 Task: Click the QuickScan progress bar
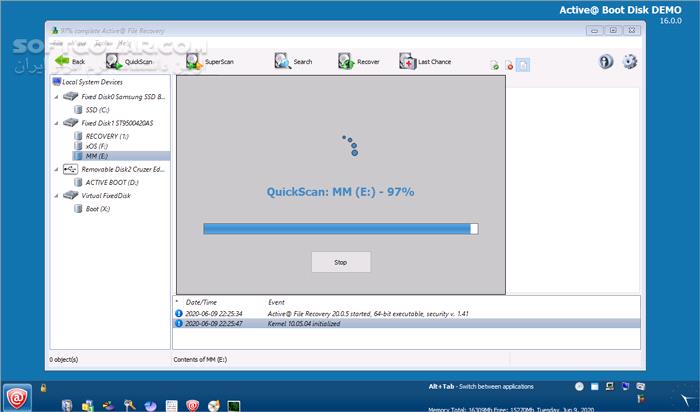(x=341, y=229)
